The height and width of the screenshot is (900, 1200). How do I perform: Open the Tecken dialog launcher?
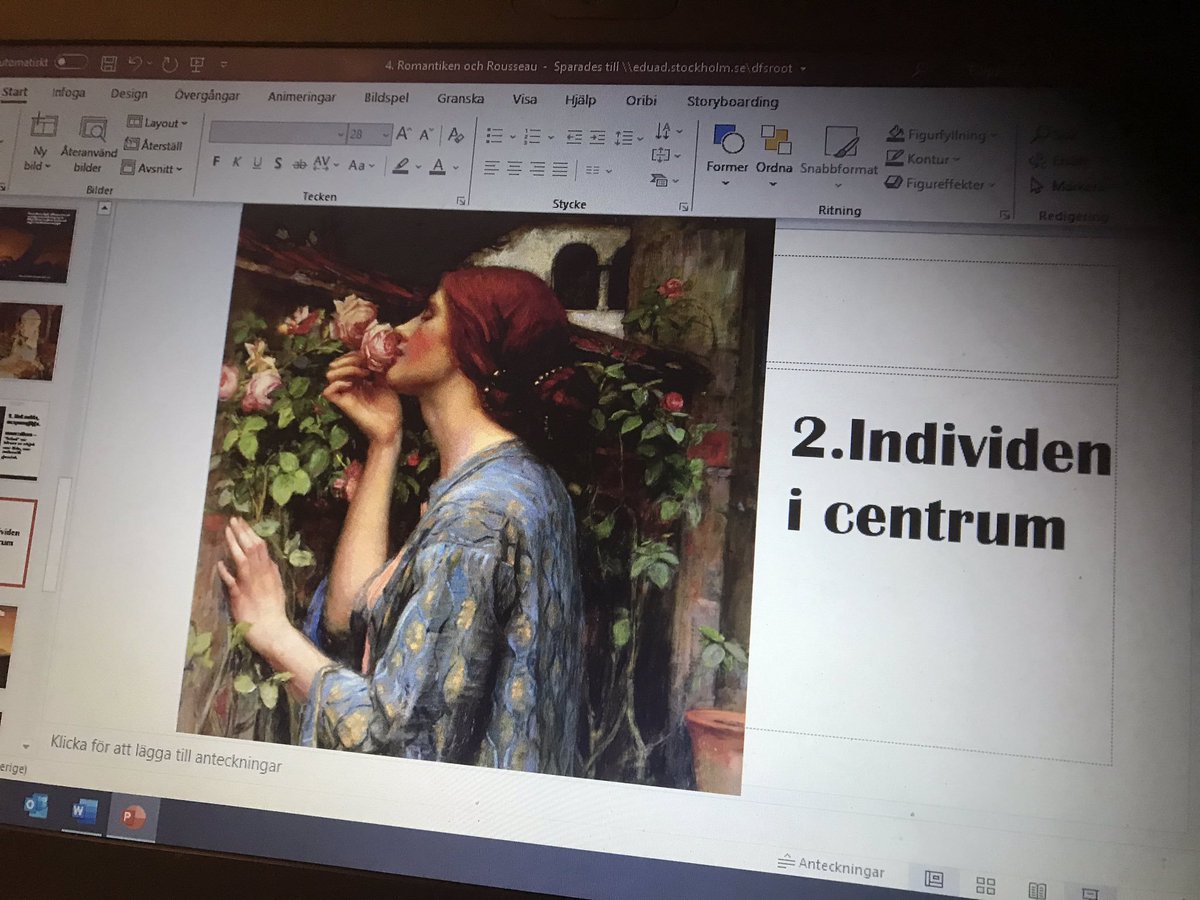tap(461, 201)
